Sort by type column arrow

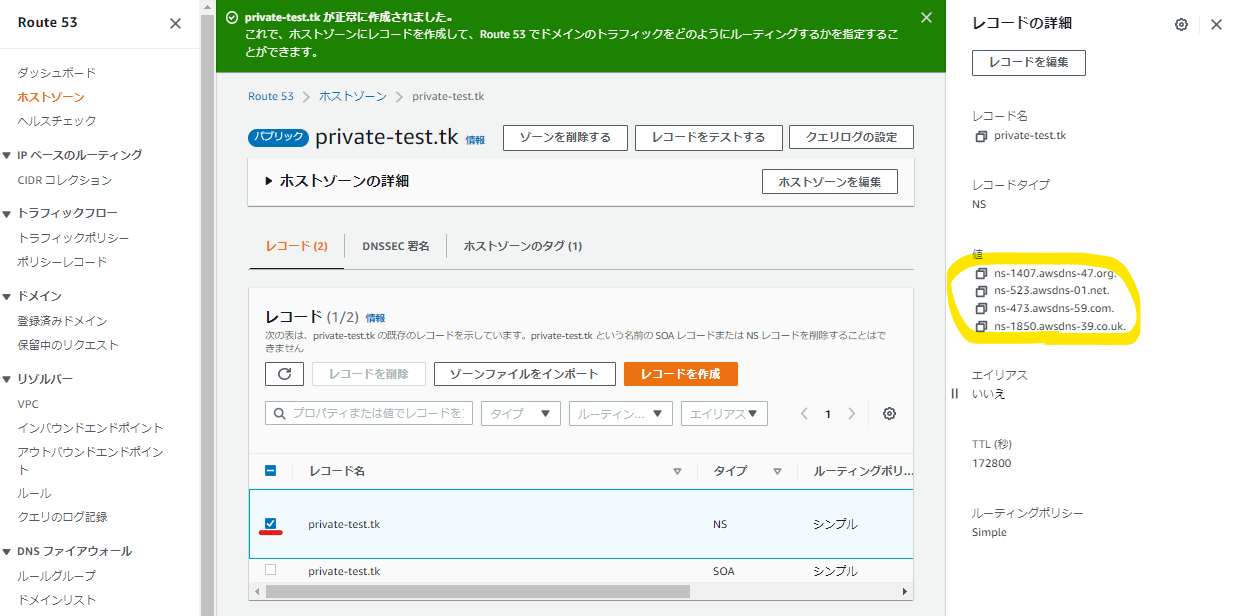point(776,471)
